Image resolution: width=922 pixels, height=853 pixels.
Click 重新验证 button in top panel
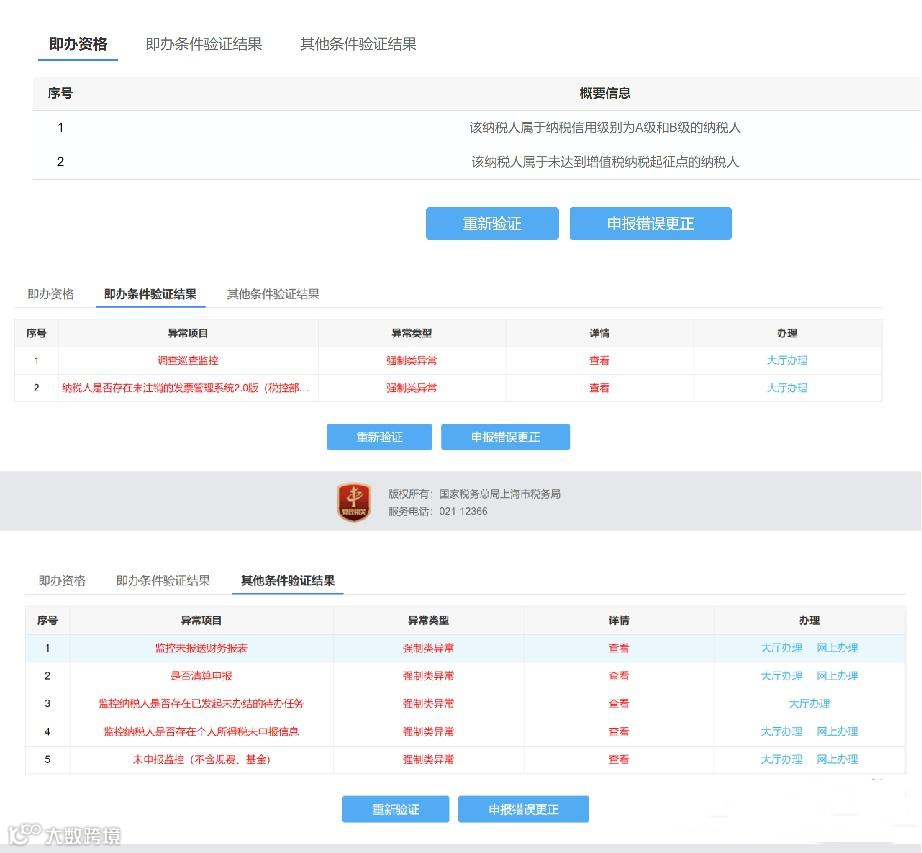[x=492, y=223]
